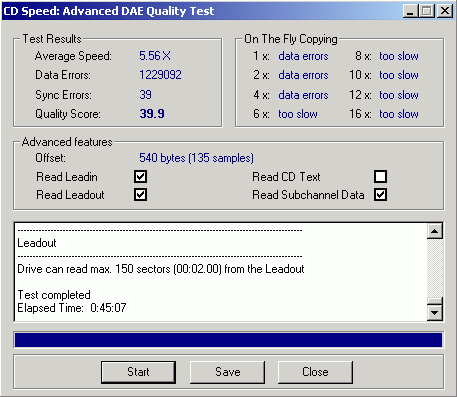Enable the Read CD Text checkbox
Viewport: 457px width, 397px height.
[380, 176]
